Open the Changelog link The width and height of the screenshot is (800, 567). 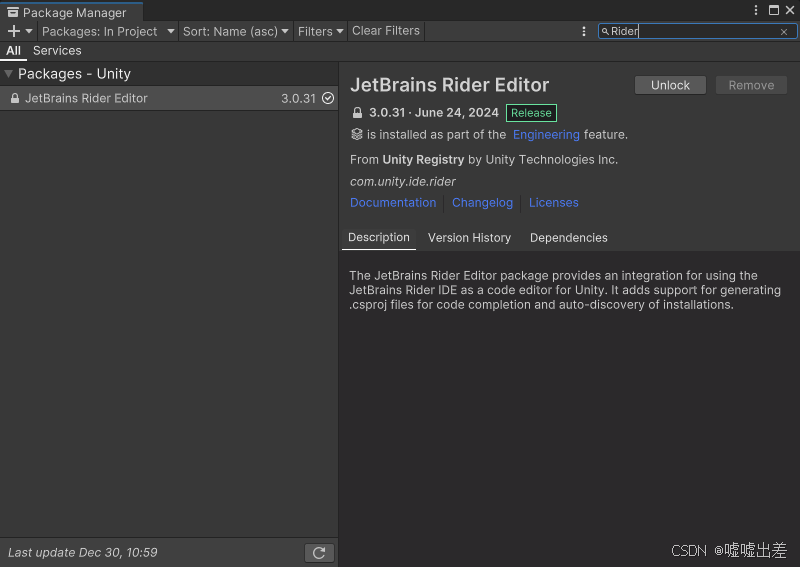482,203
